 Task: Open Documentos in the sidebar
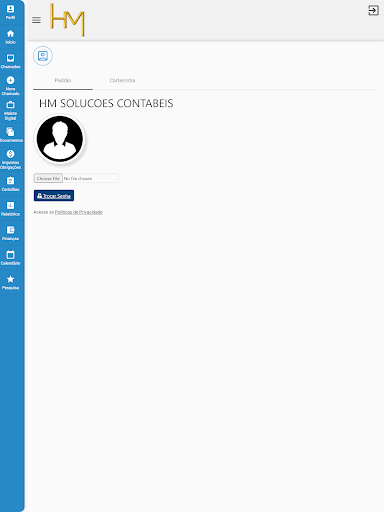tap(10, 135)
